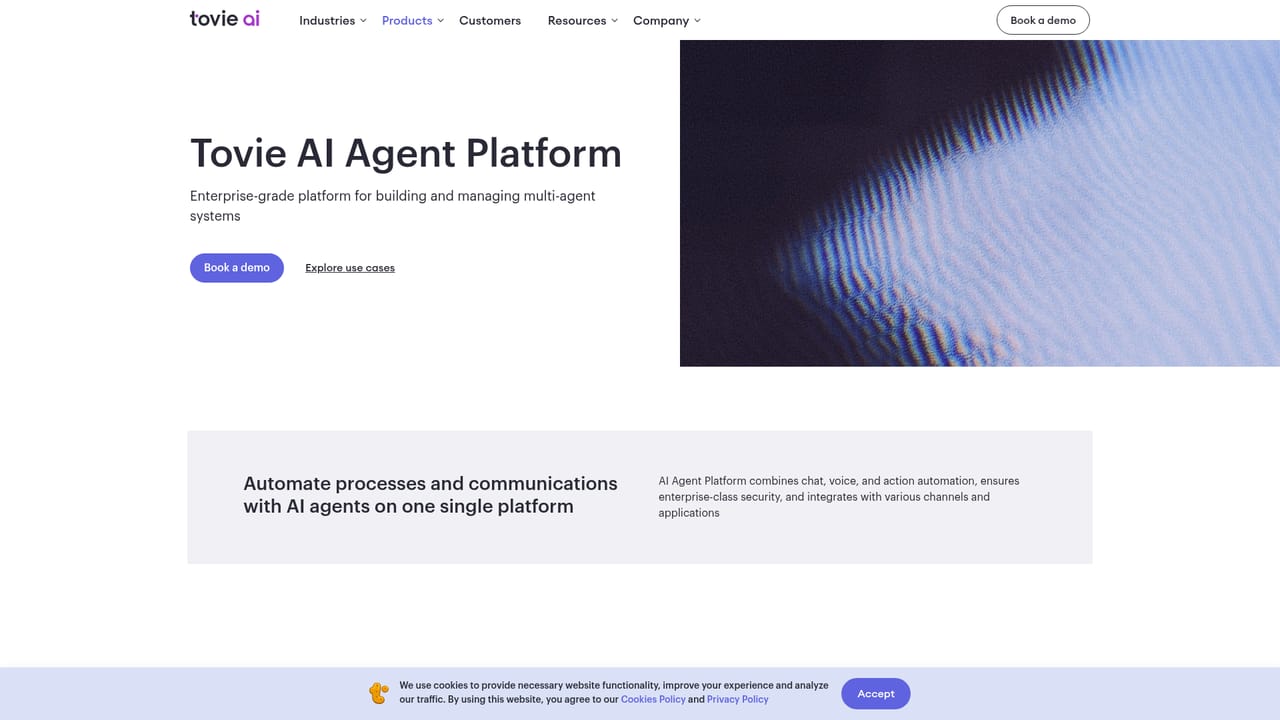Go to the Customers page
This screenshot has height=720, width=1280.
tap(490, 20)
